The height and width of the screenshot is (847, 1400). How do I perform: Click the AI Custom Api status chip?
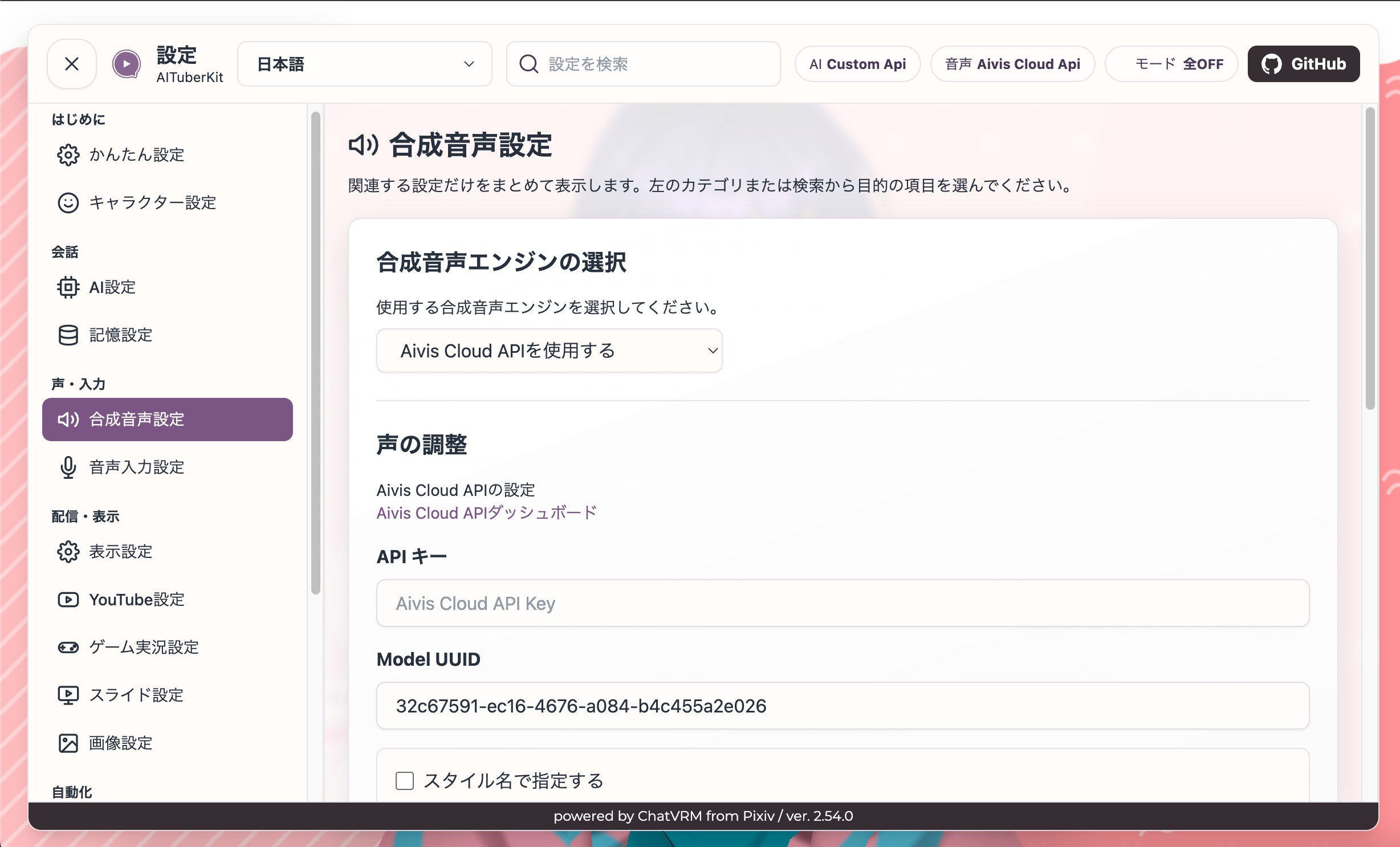point(857,64)
